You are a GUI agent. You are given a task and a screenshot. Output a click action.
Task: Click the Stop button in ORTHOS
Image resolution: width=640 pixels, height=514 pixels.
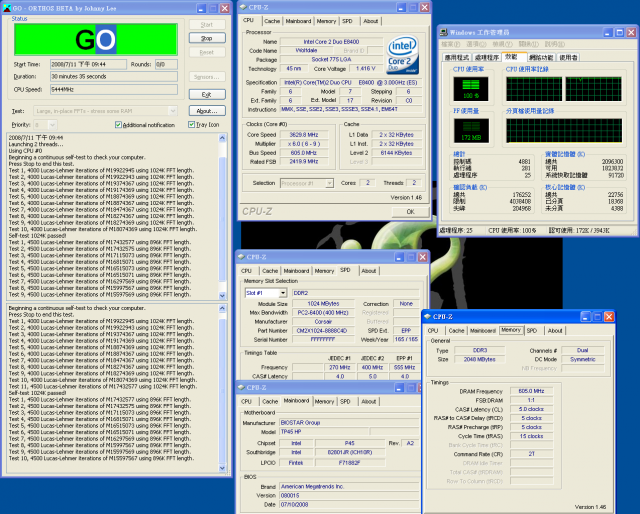tap(207, 38)
